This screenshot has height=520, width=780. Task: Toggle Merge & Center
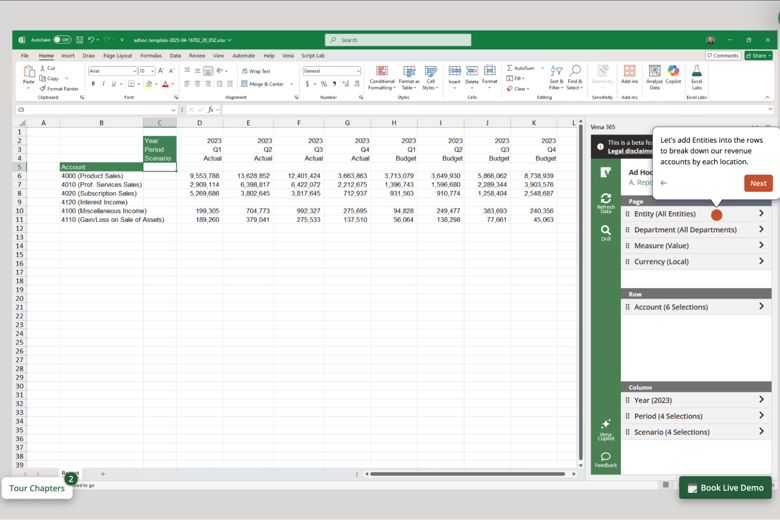[x=263, y=84]
